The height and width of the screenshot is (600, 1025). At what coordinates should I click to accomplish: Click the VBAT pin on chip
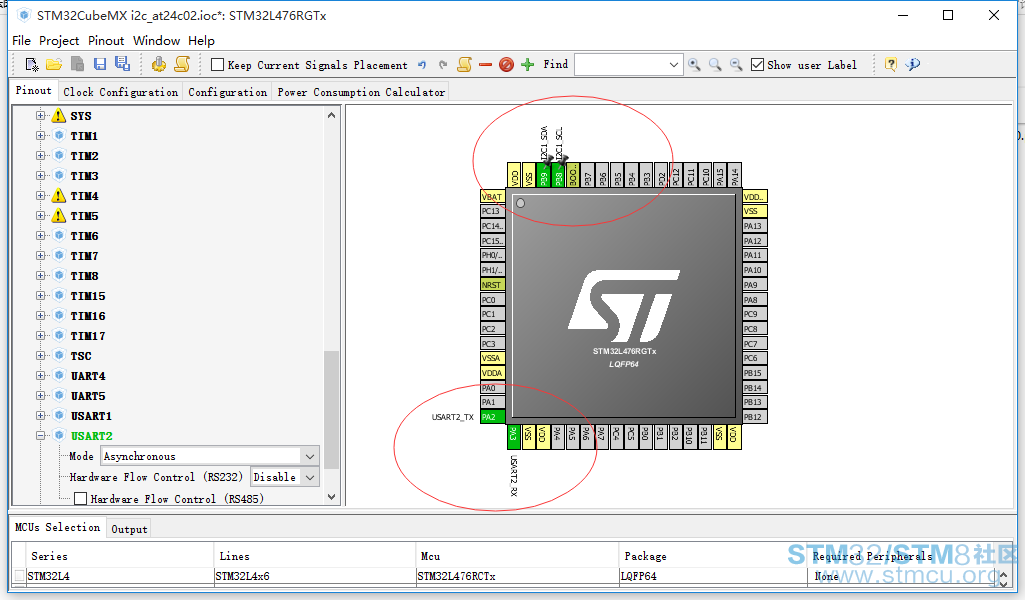[492, 197]
